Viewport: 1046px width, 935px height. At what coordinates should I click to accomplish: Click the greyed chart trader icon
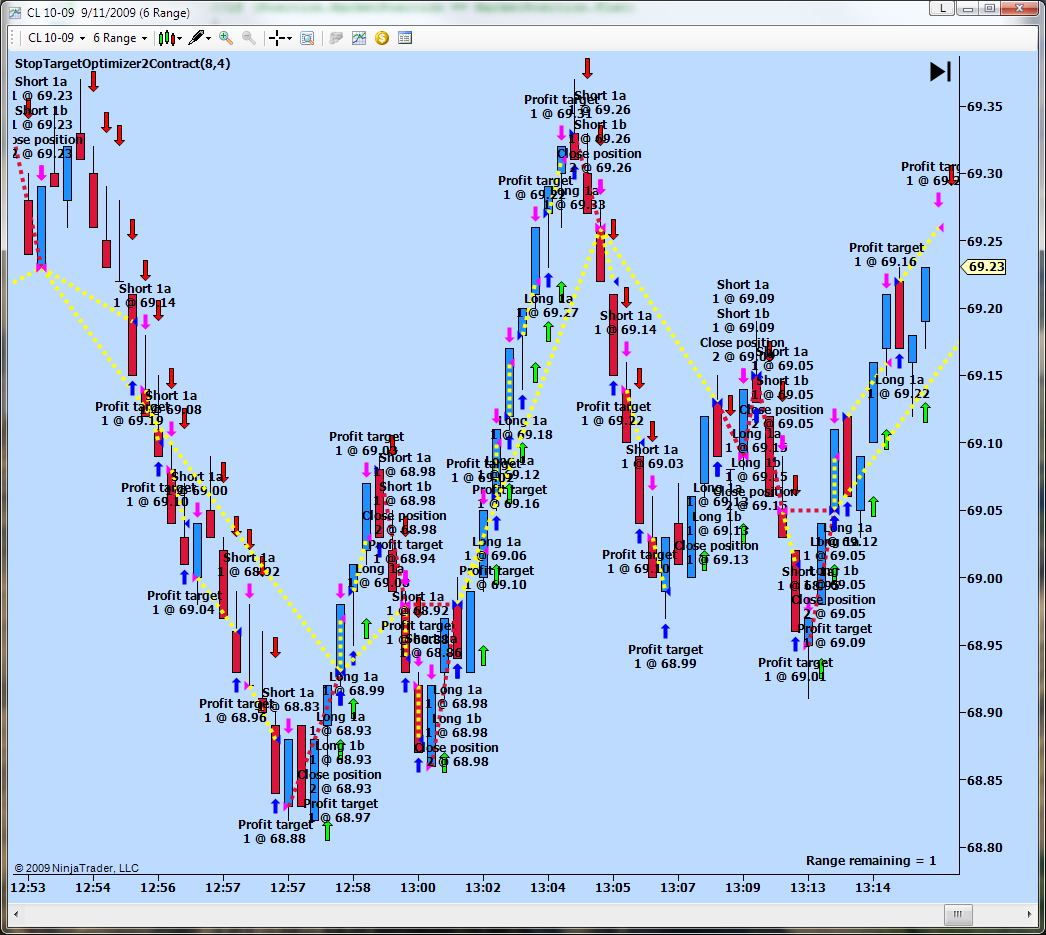(336, 38)
